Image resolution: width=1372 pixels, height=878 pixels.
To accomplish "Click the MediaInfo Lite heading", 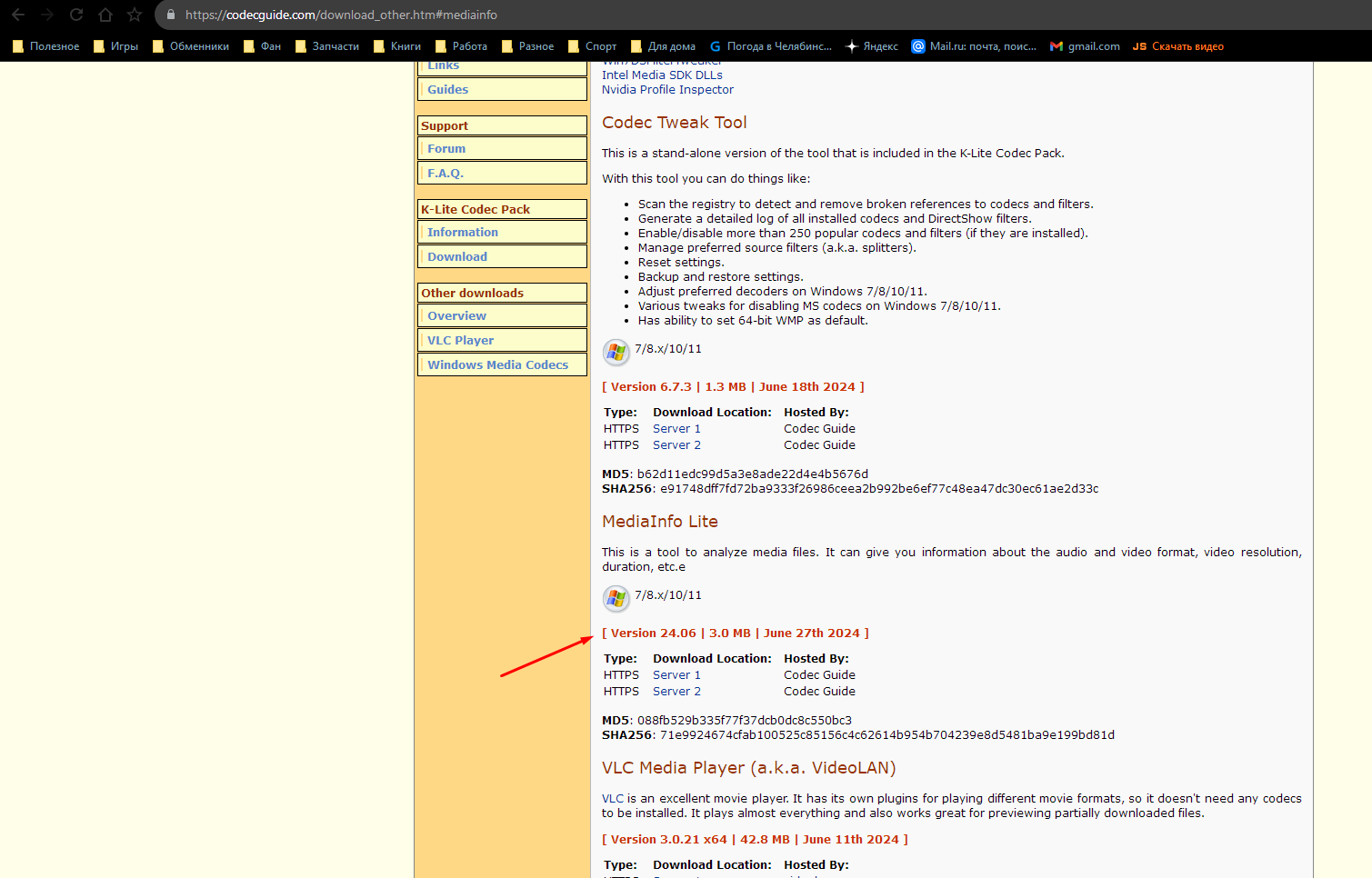I will pyautogui.click(x=660, y=521).
